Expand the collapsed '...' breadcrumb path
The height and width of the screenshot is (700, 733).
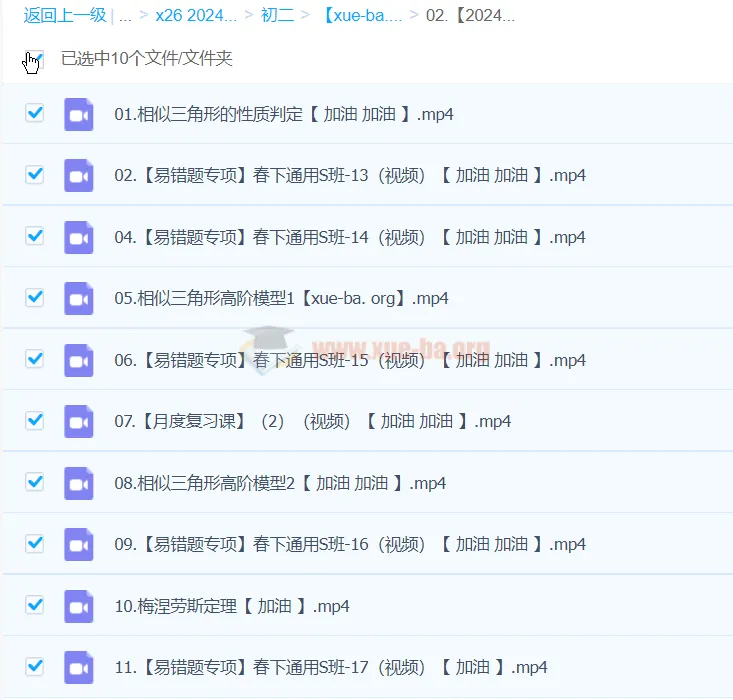click(x=125, y=16)
